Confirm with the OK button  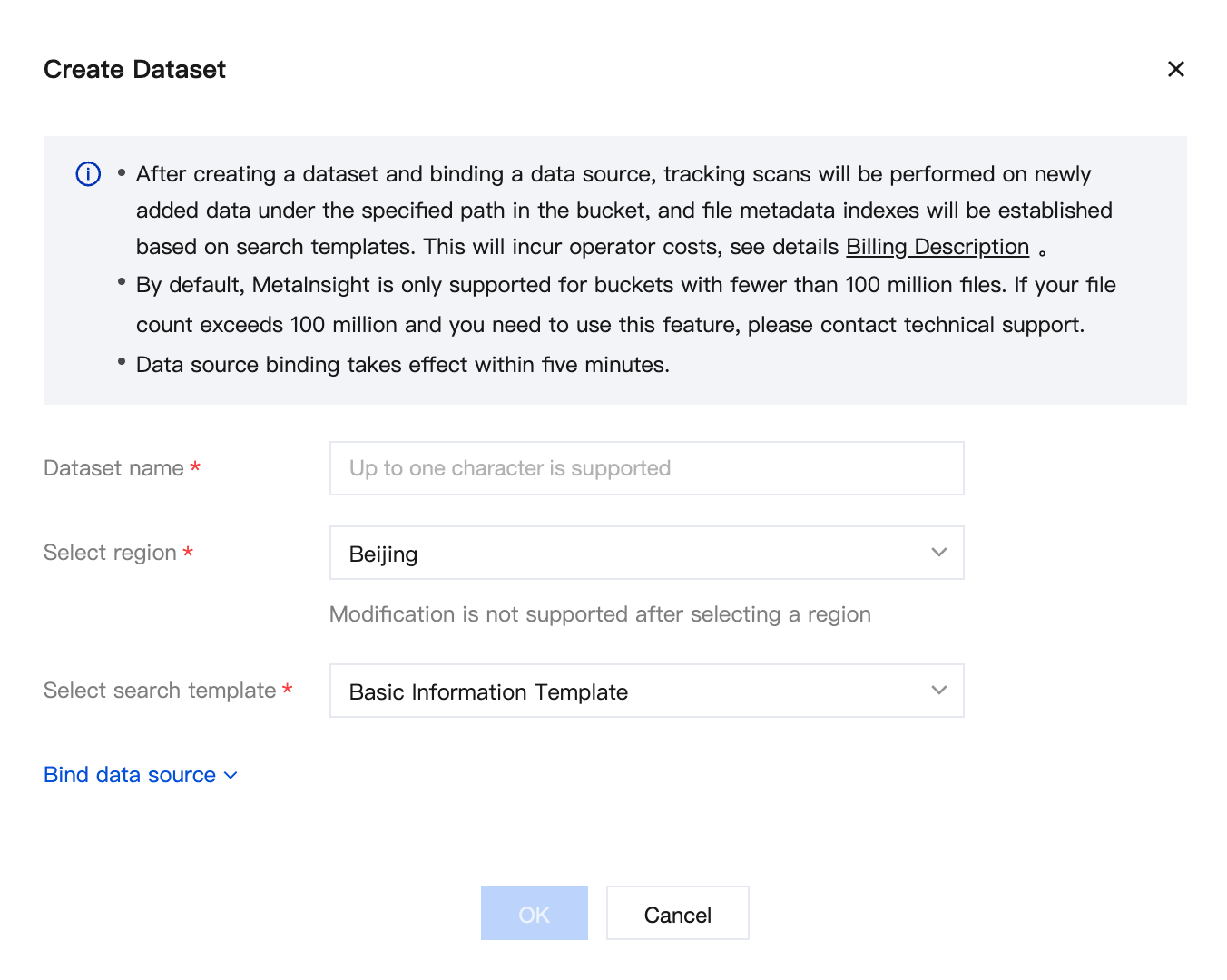[535, 913]
